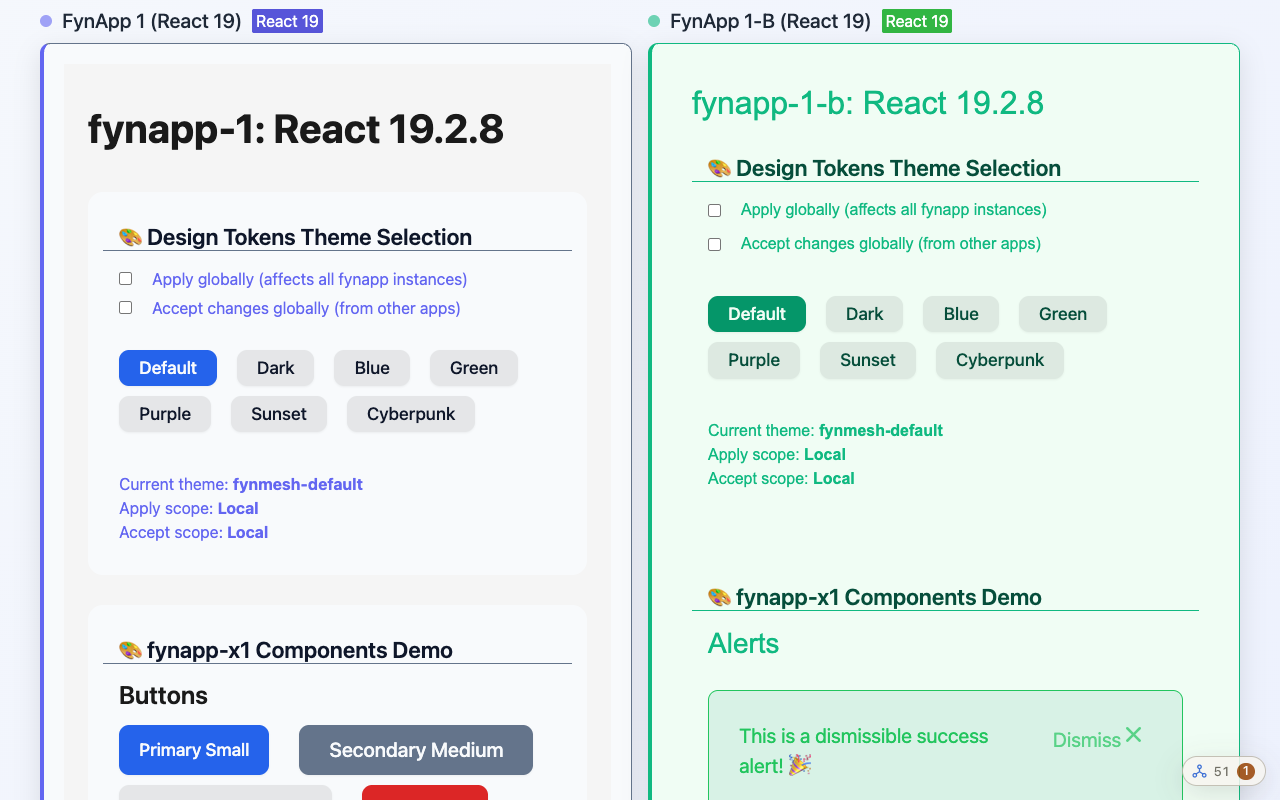Screen dimensions: 1280x800
Task: Click palette icon beside Components Demo in fynapp-1-b
Action: [719, 597]
